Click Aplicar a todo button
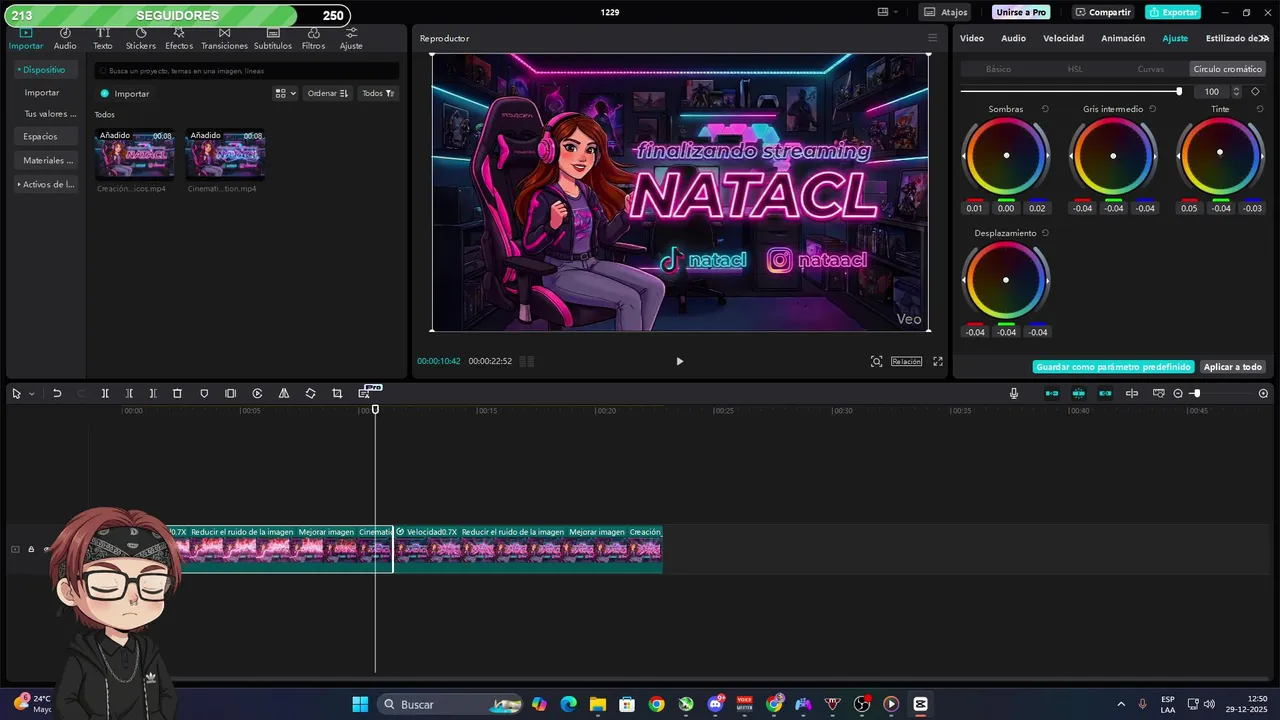Viewport: 1280px width, 720px height. click(1233, 367)
